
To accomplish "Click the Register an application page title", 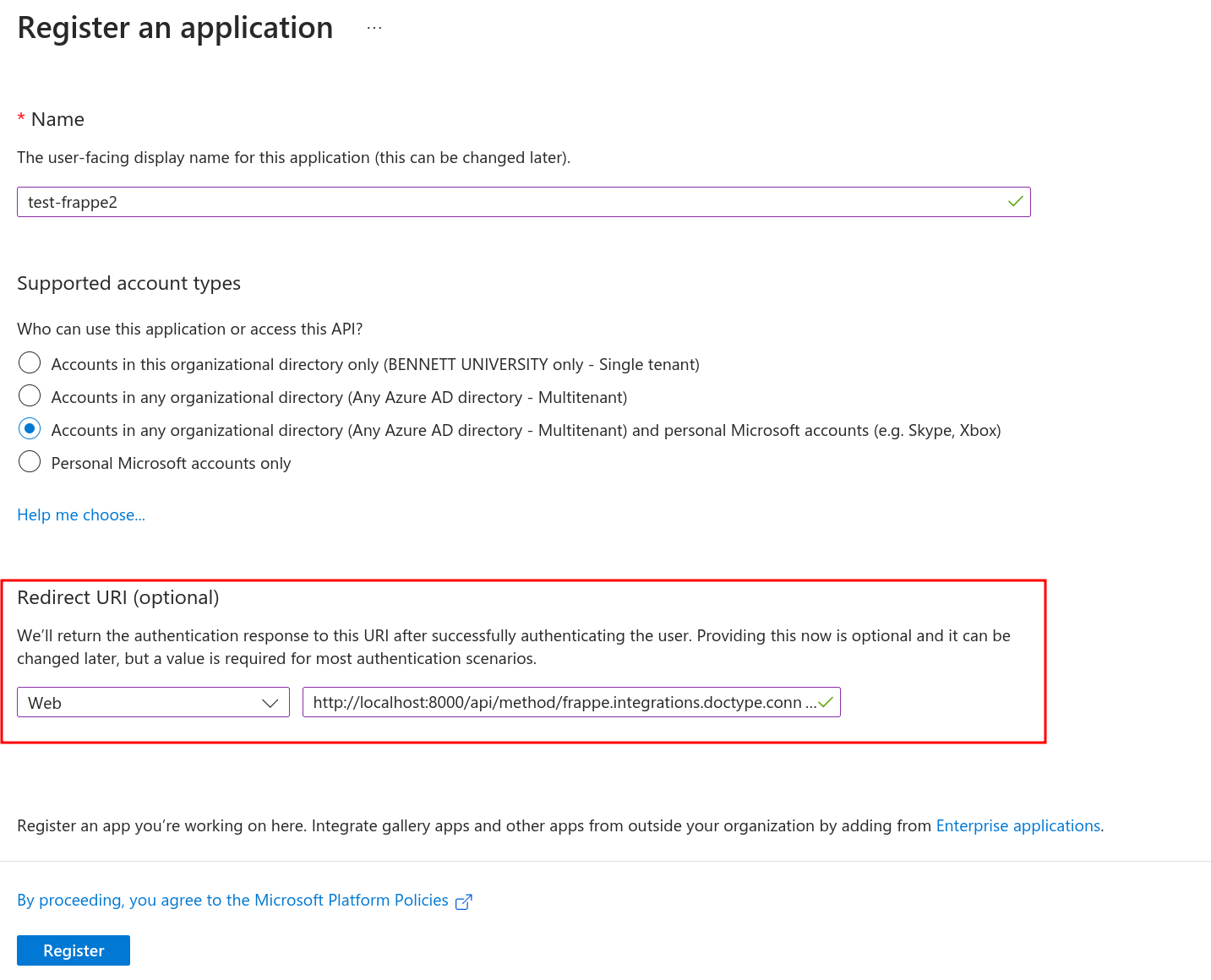I will (175, 28).
